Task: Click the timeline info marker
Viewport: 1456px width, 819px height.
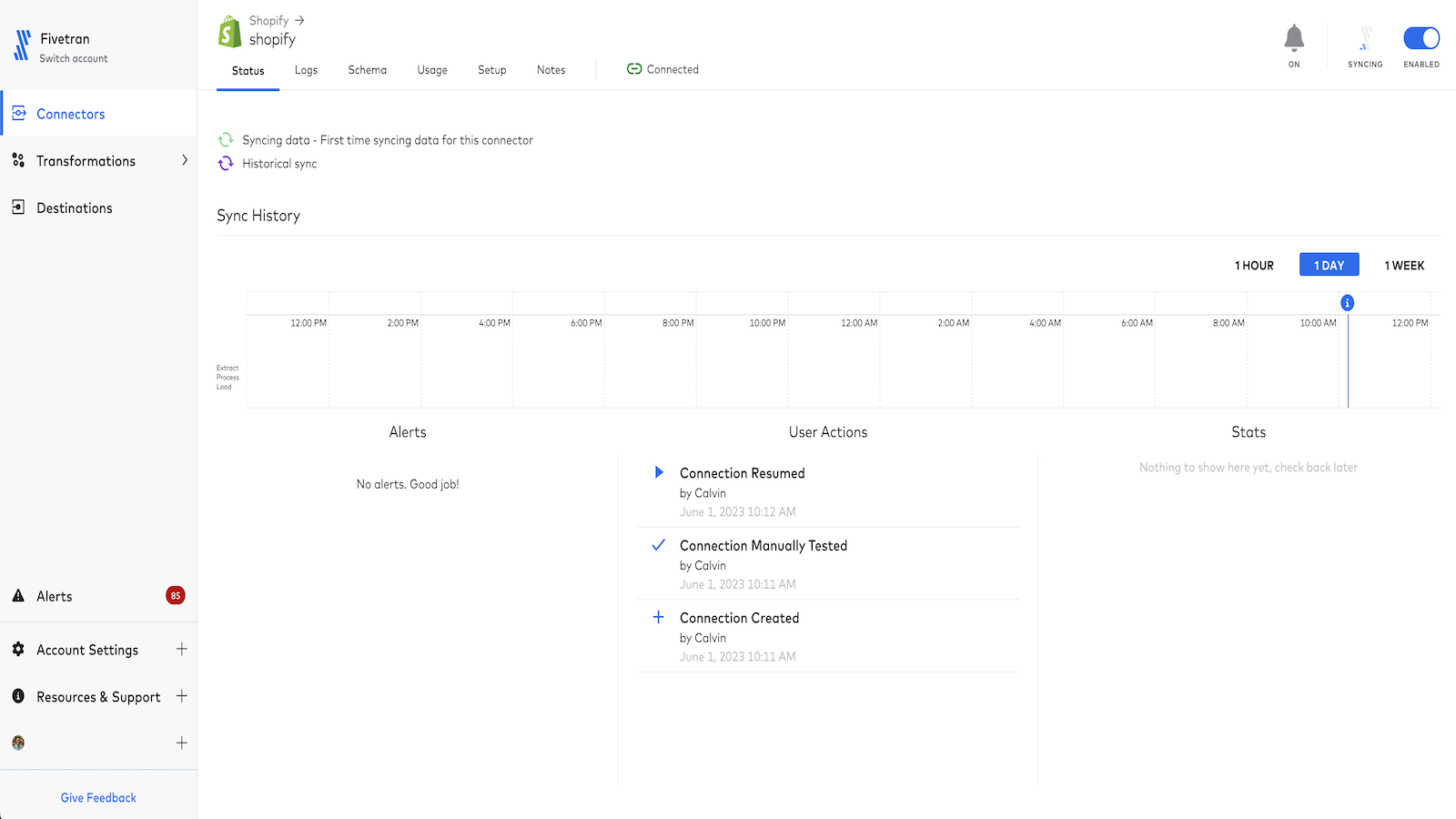Action: 1348,303
